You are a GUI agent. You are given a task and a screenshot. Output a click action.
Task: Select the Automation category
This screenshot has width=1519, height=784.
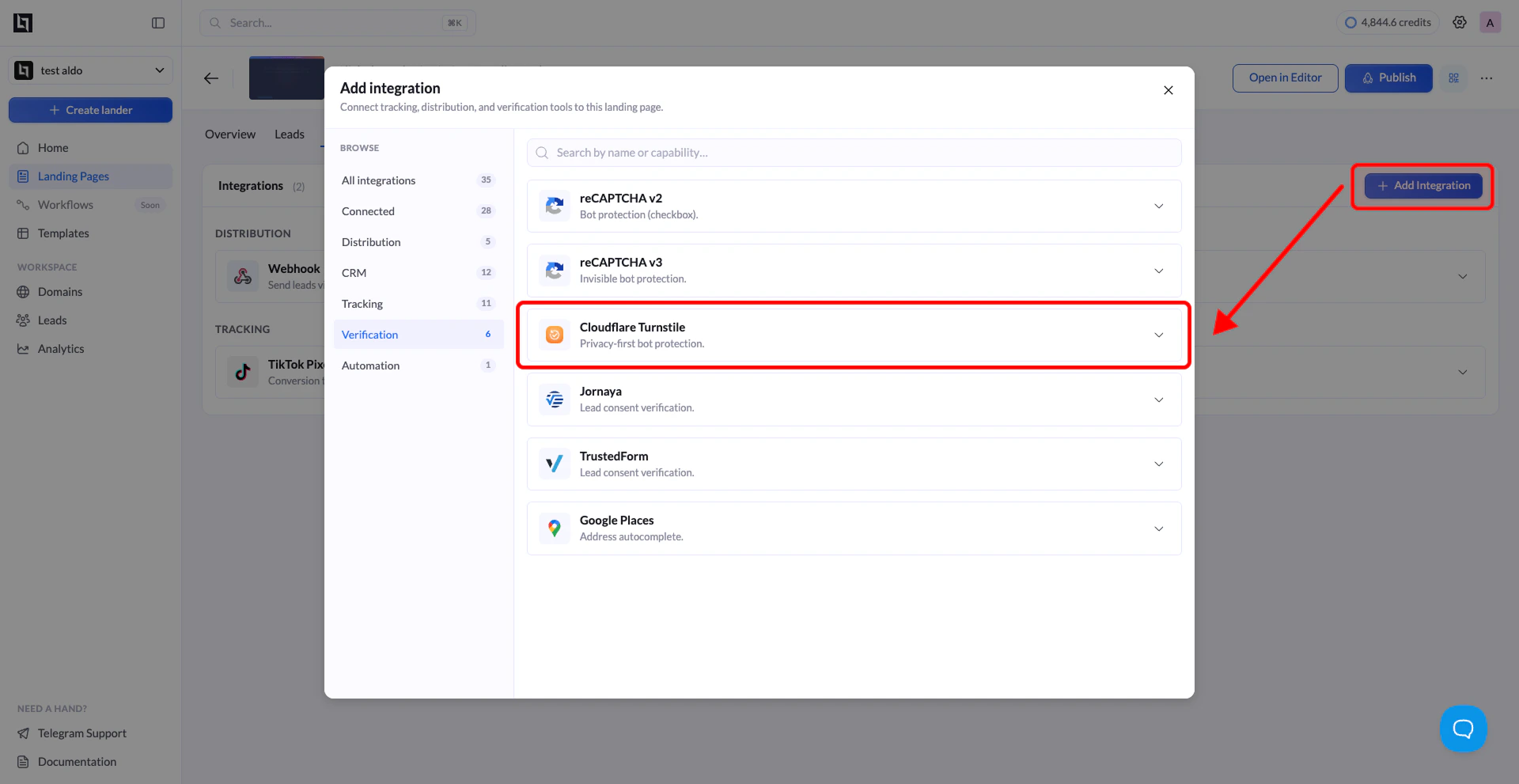click(x=419, y=365)
